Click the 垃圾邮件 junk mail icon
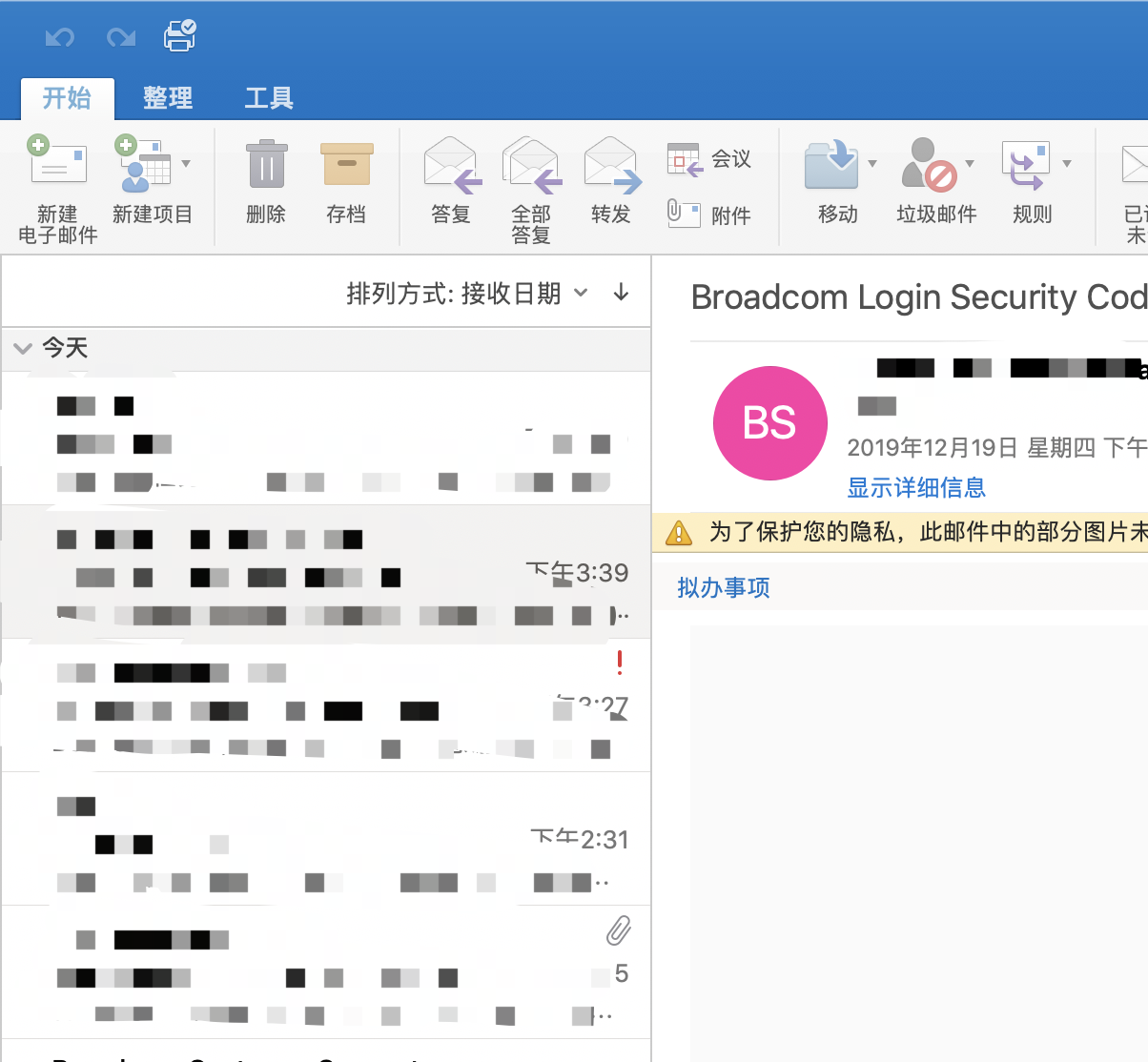This screenshot has height=1062, width=1148. coord(928,164)
